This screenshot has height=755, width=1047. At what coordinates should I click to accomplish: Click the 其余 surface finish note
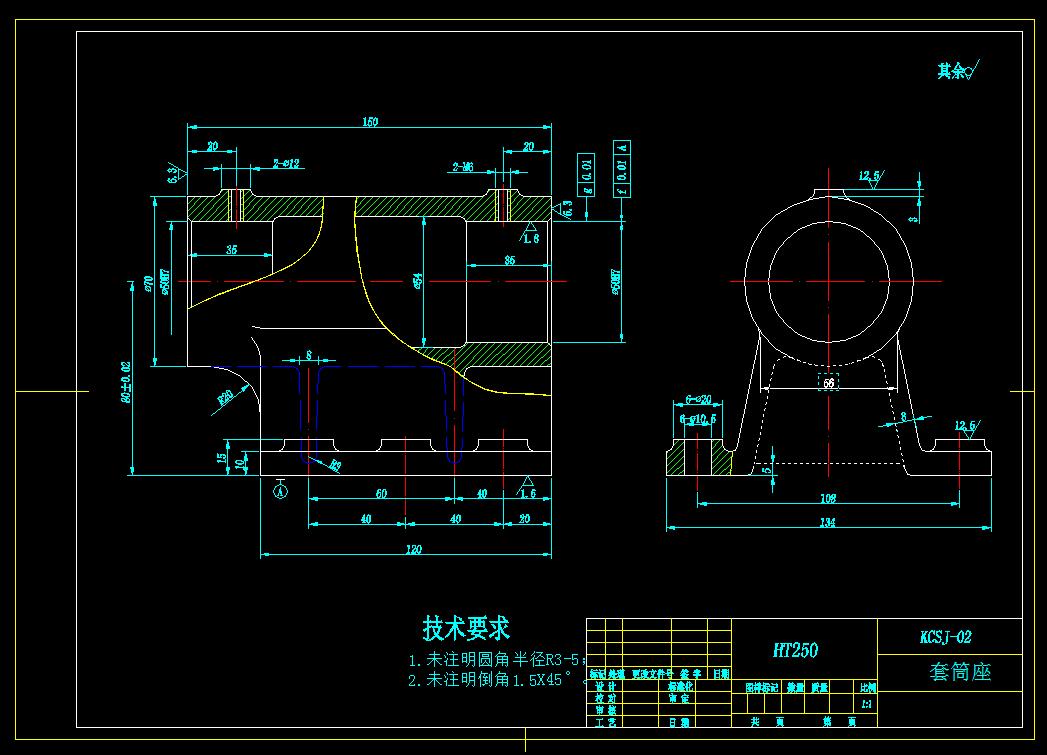(x=958, y=69)
